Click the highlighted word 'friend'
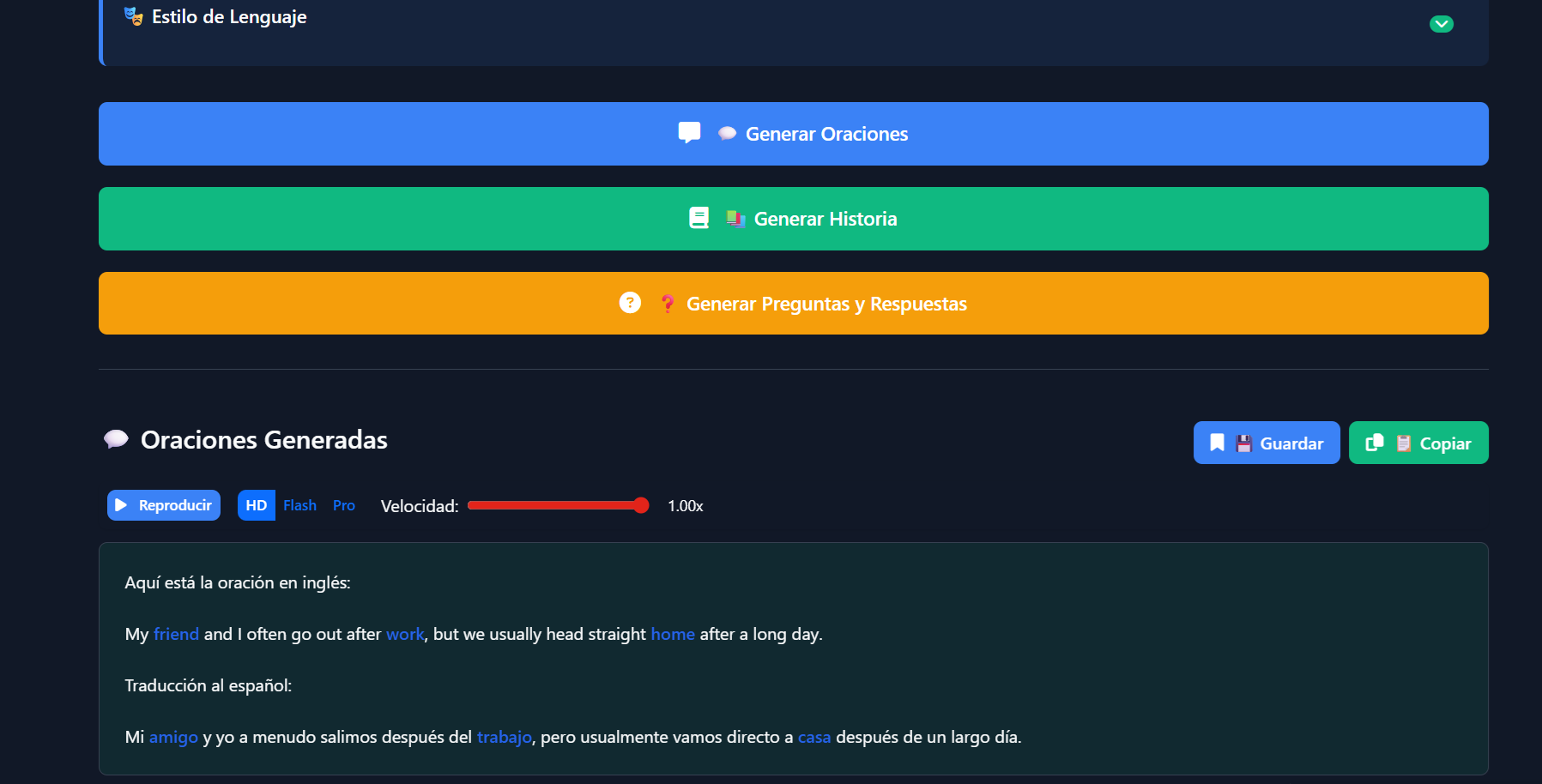The height and width of the screenshot is (784, 1542). tap(176, 634)
